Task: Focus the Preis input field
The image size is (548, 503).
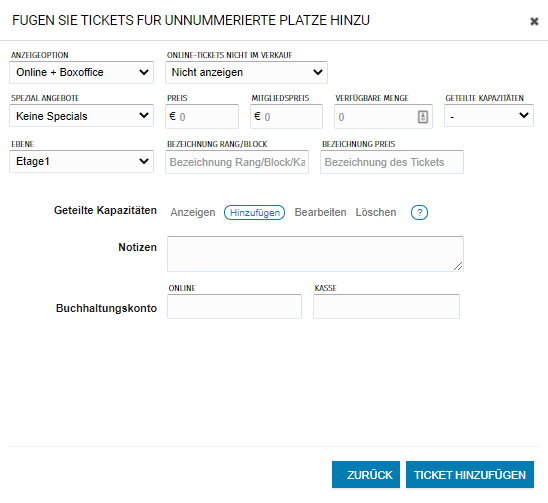Action: pos(202,116)
